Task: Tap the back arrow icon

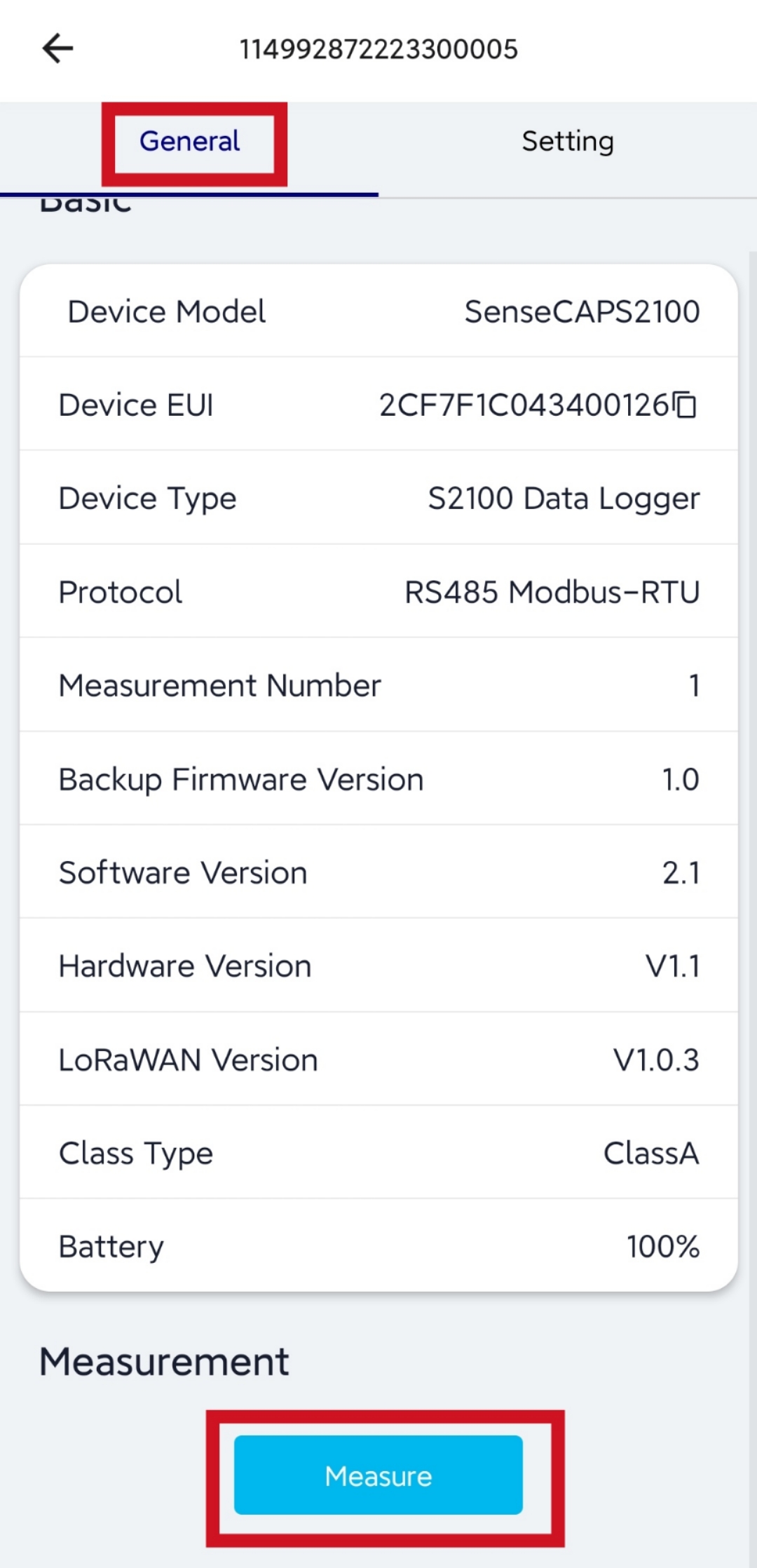Action: pos(58,49)
